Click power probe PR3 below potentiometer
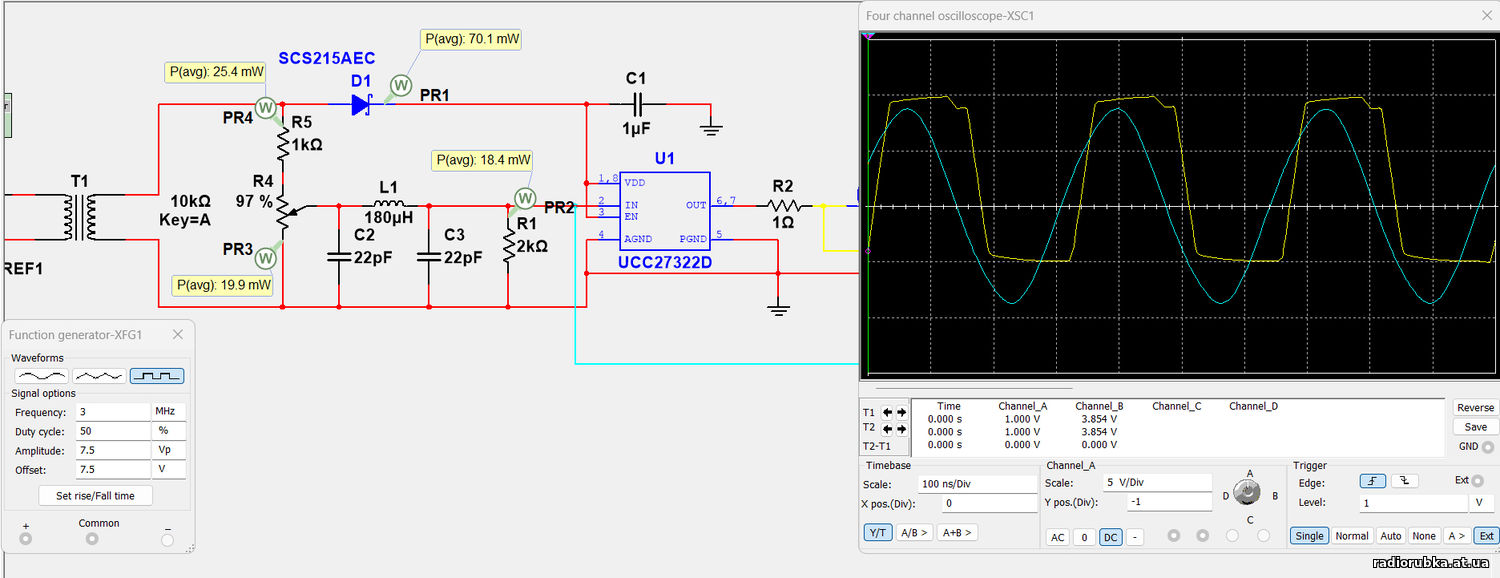The width and height of the screenshot is (1500, 578). (266, 257)
